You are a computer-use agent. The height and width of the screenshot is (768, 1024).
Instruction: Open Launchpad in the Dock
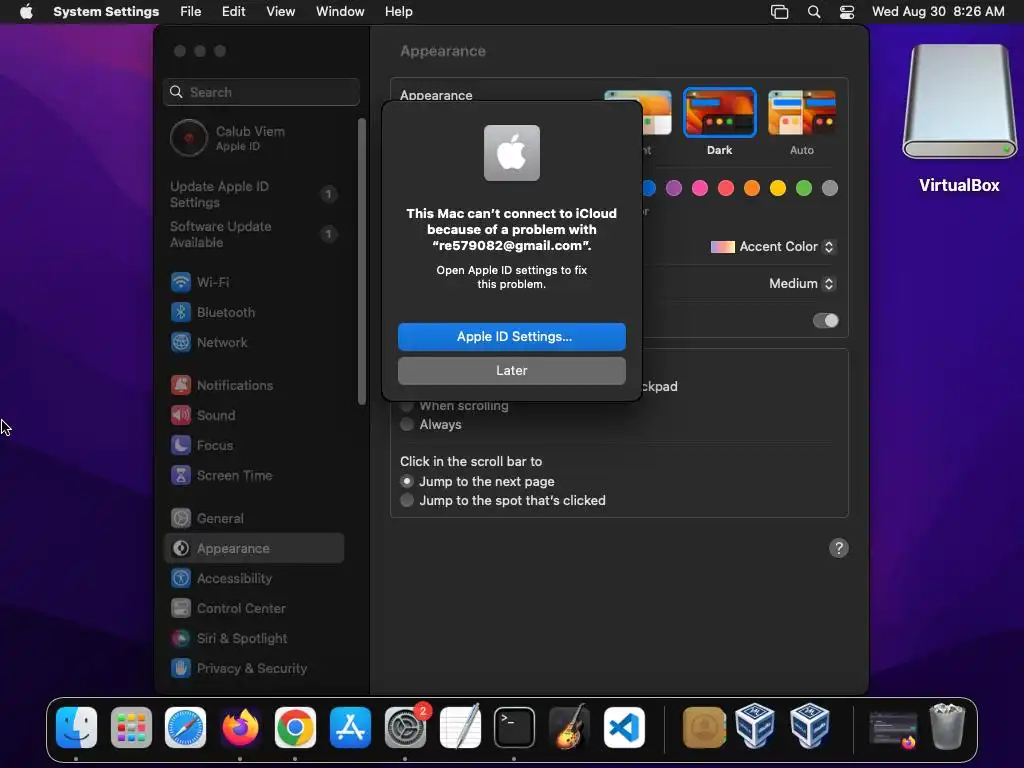(x=131, y=727)
